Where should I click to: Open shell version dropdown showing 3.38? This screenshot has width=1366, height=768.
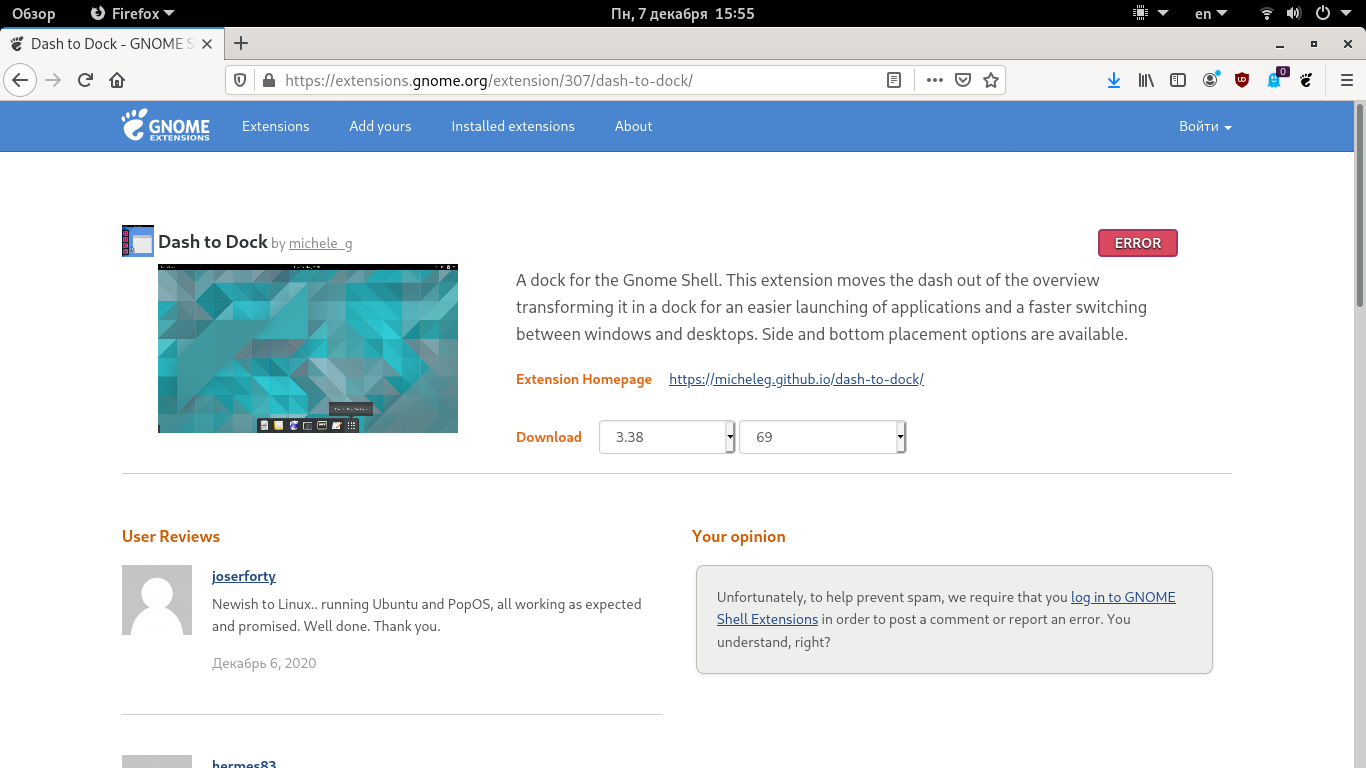(x=668, y=437)
